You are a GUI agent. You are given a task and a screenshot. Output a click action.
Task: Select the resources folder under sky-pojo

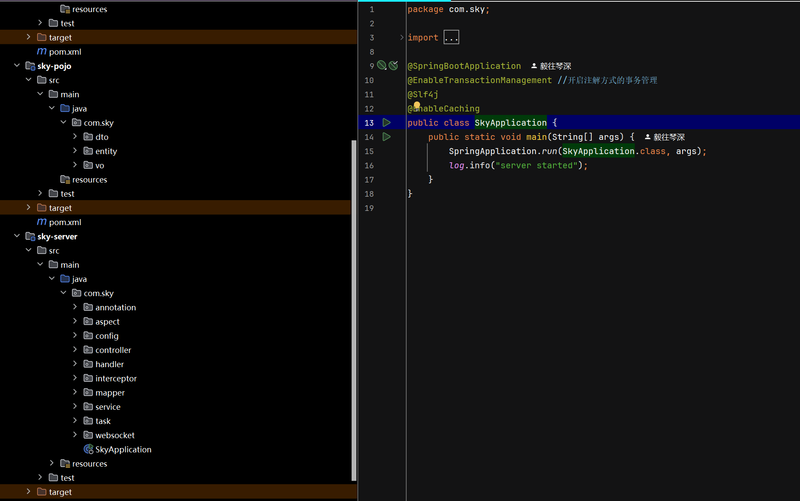click(84, 180)
